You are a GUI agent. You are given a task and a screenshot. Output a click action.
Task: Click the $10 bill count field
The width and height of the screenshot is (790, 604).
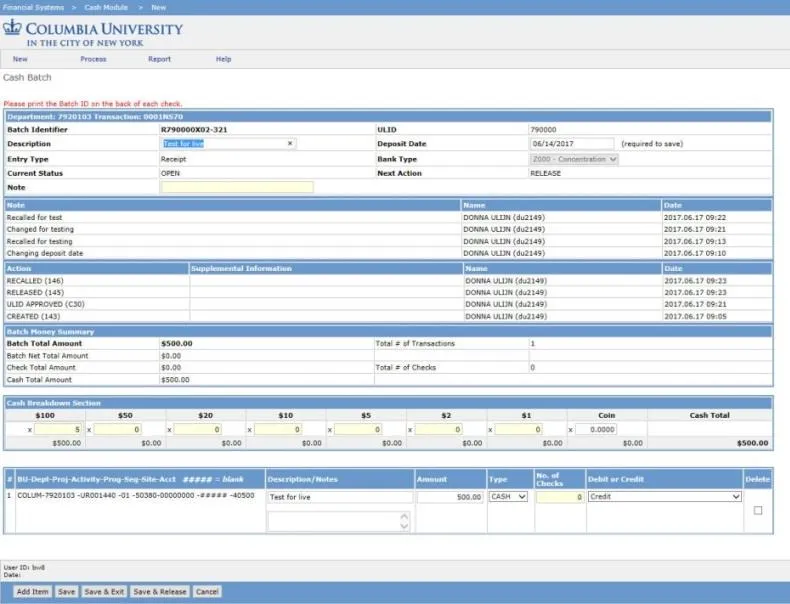(x=278, y=430)
